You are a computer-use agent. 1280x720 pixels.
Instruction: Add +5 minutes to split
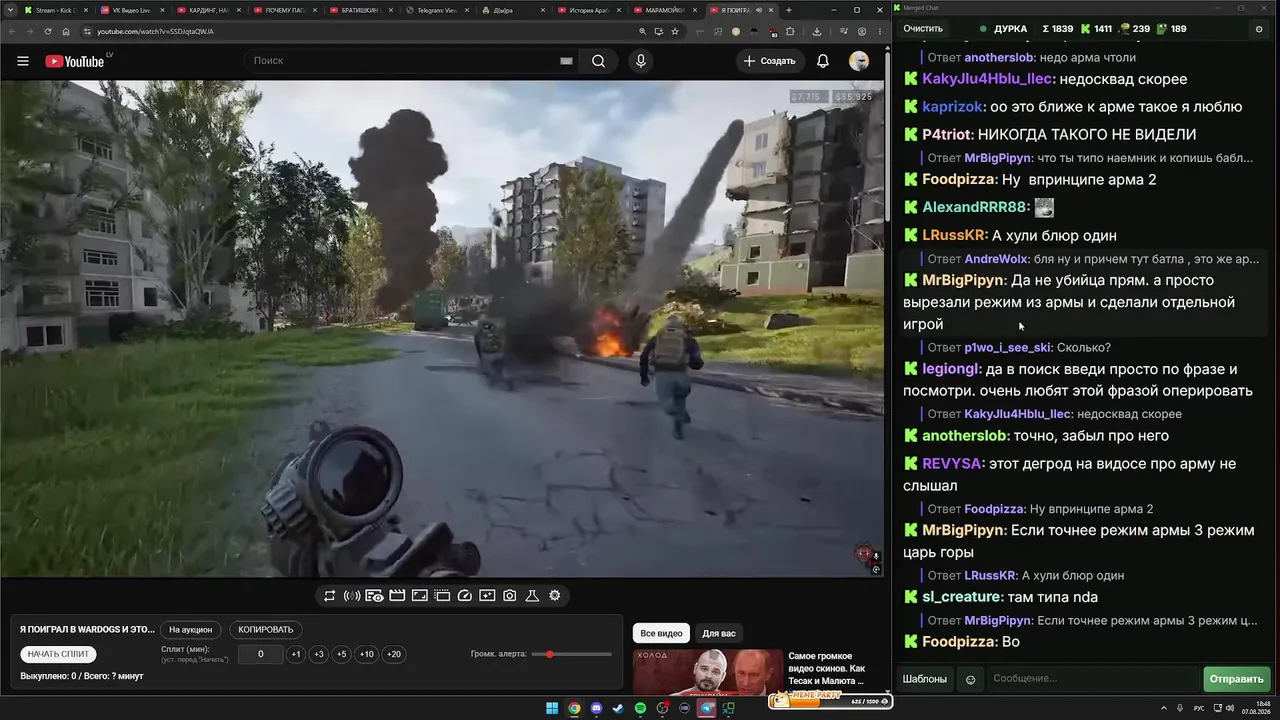pyautogui.click(x=341, y=655)
